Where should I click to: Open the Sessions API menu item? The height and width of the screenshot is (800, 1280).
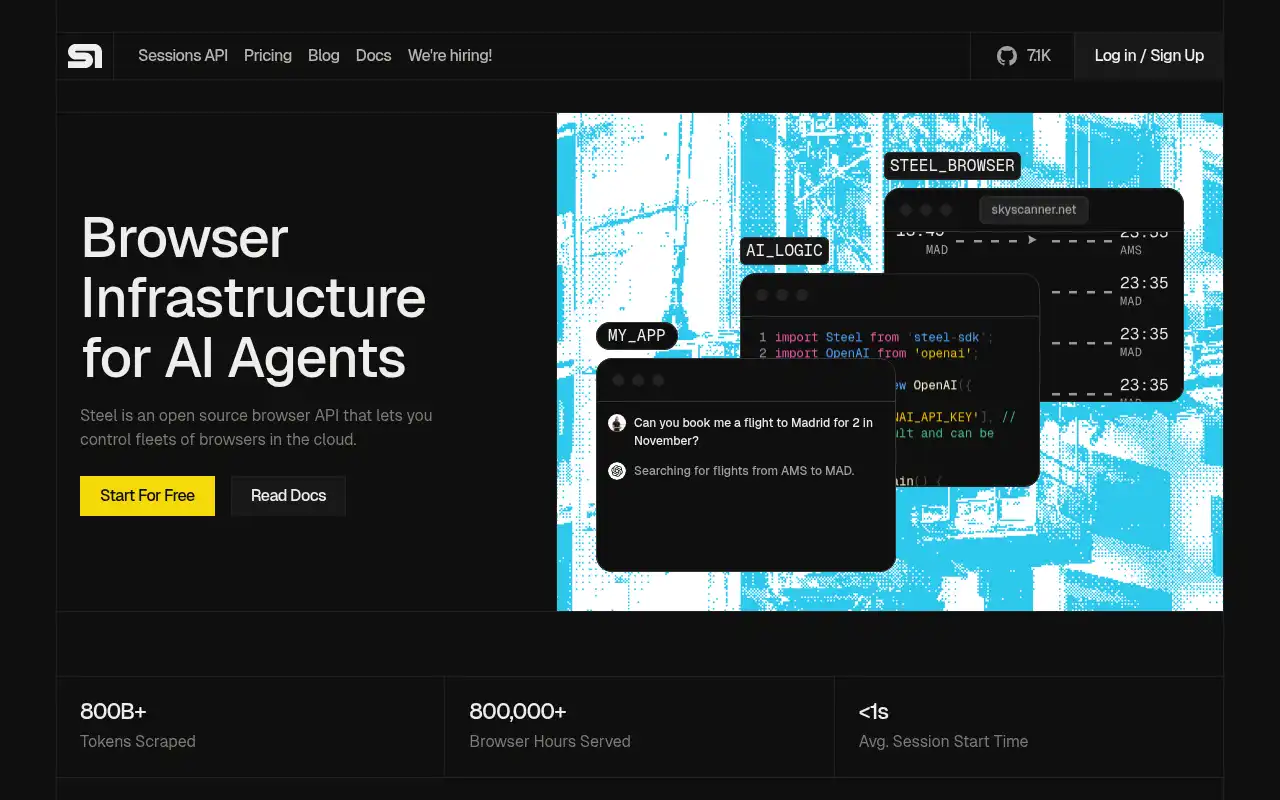tap(183, 56)
